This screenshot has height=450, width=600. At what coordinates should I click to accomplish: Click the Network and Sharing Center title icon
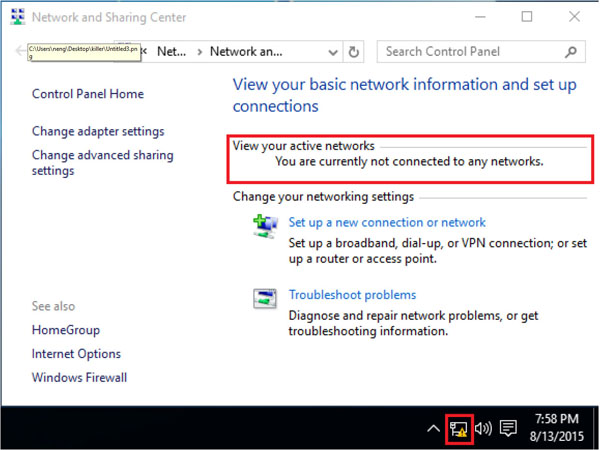tap(17, 17)
